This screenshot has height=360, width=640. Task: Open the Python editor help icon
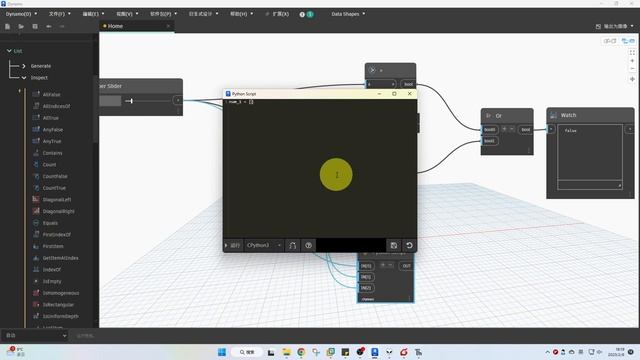click(x=309, y=245)
